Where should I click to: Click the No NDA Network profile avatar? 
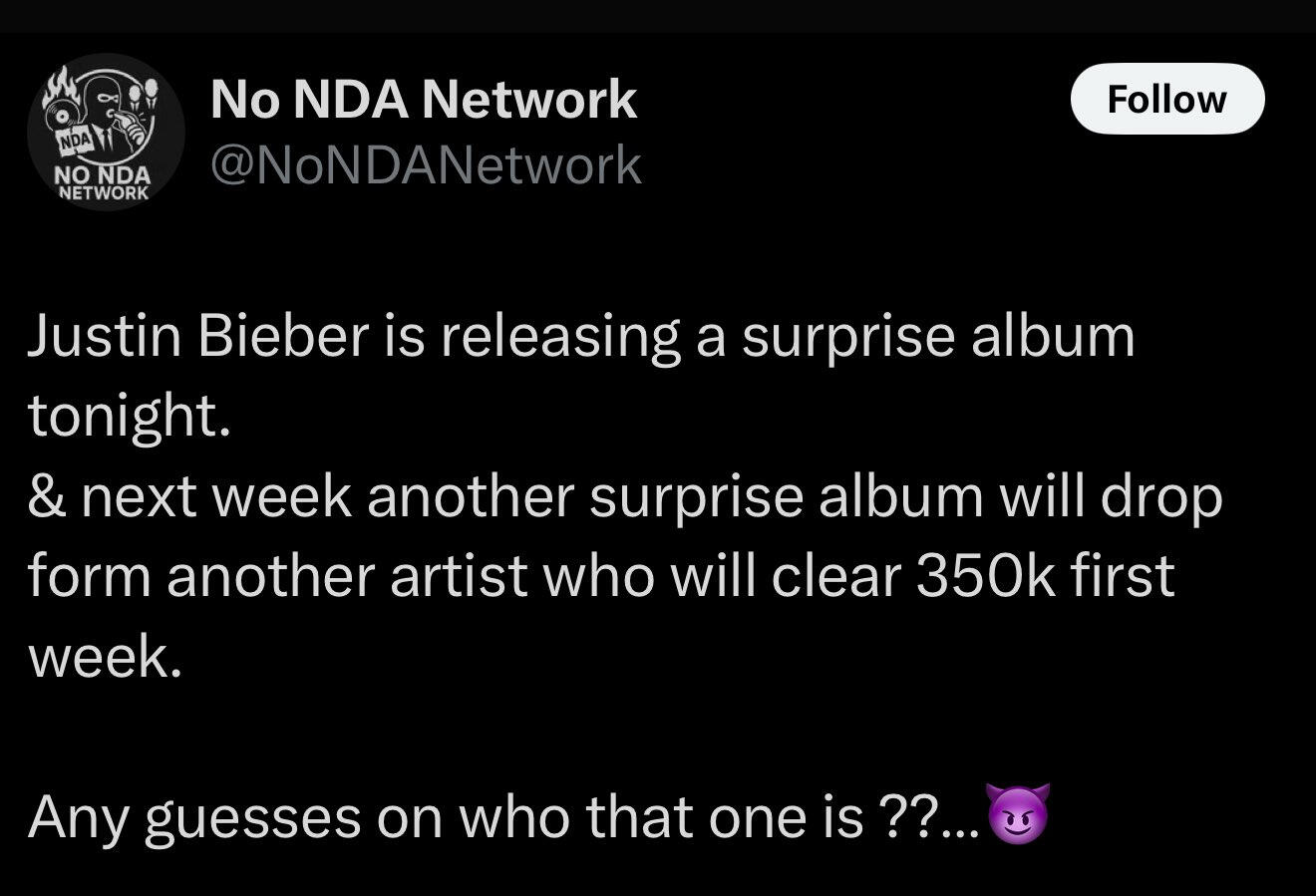click(104, 130)
